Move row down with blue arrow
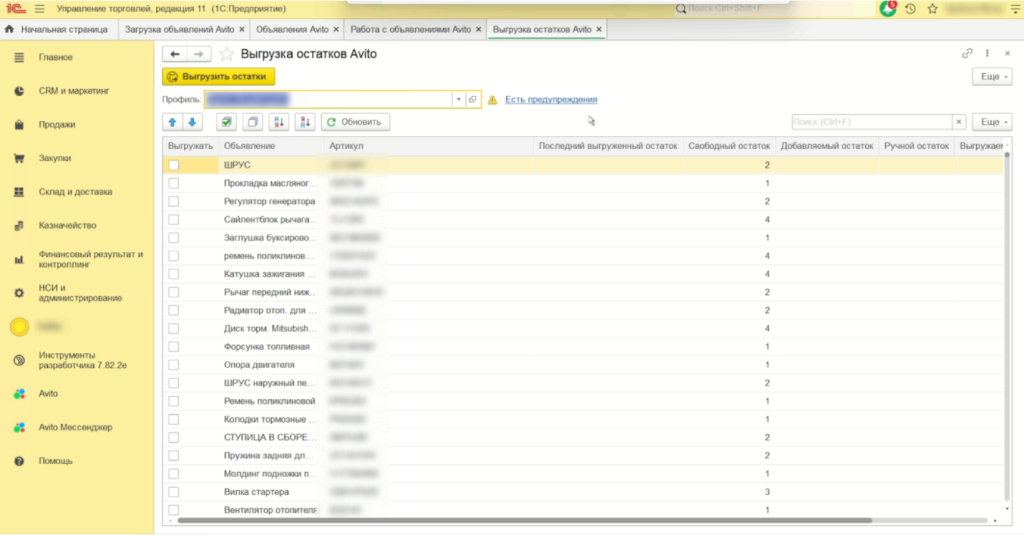Image resolution: width=1024 pixels, height=535 pixels. tap(192, 122)
